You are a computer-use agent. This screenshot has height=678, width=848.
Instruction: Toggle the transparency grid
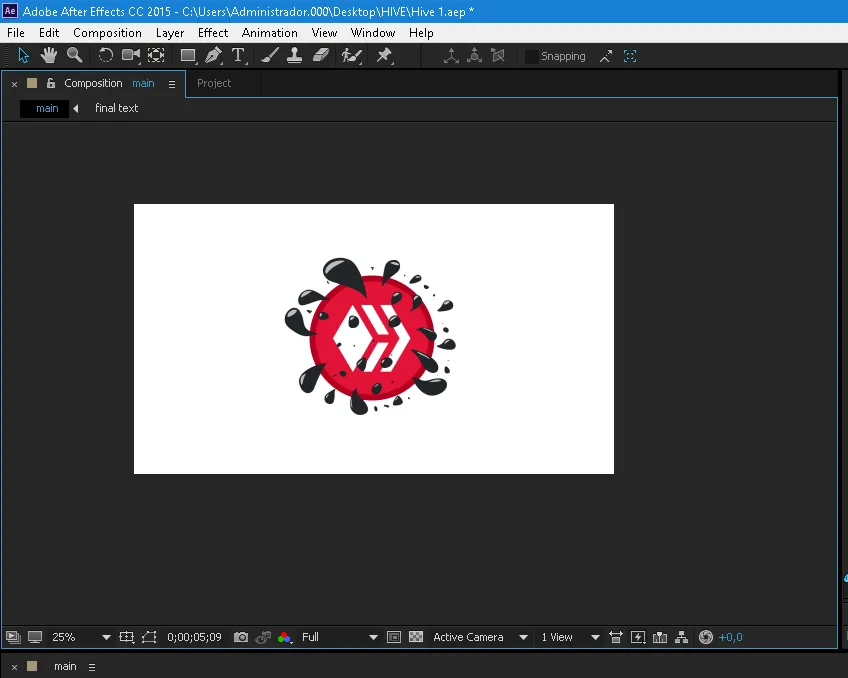416,637
